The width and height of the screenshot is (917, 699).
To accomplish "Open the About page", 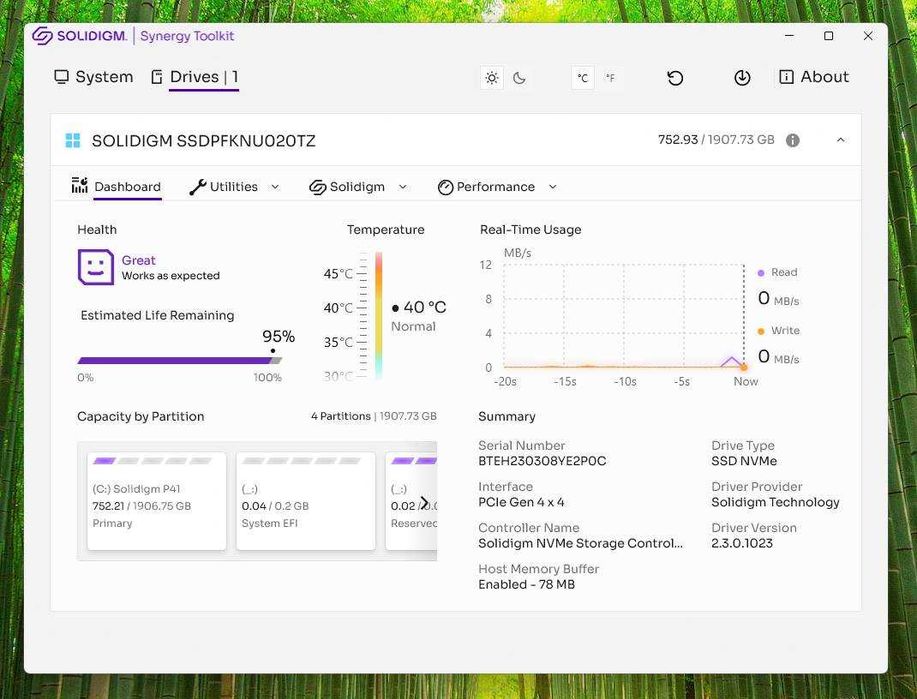I will tap(813, 77).
